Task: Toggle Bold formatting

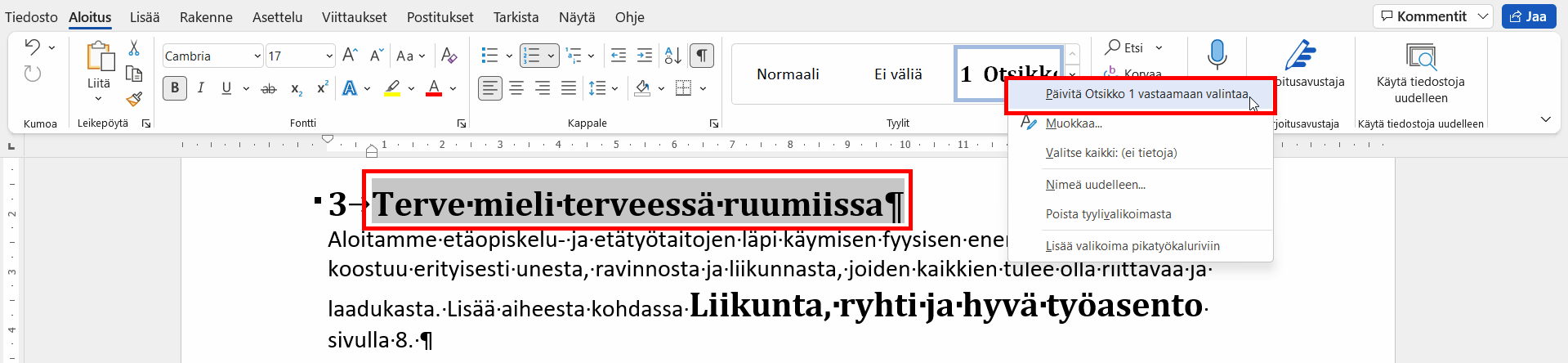Action: pyautogui.click(x=175, y=88)
